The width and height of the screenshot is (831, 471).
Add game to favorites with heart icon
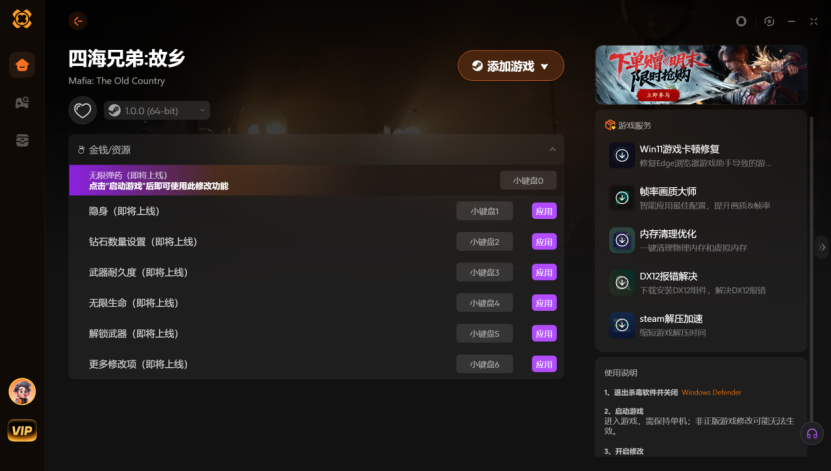83,111
